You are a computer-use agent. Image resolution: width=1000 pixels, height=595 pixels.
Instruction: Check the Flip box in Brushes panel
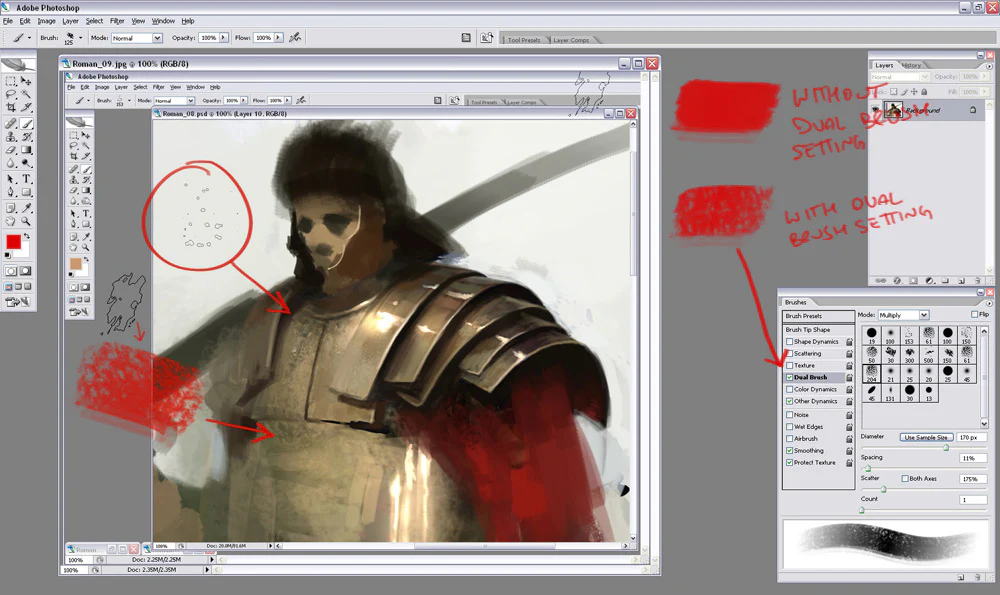point(974,314)
